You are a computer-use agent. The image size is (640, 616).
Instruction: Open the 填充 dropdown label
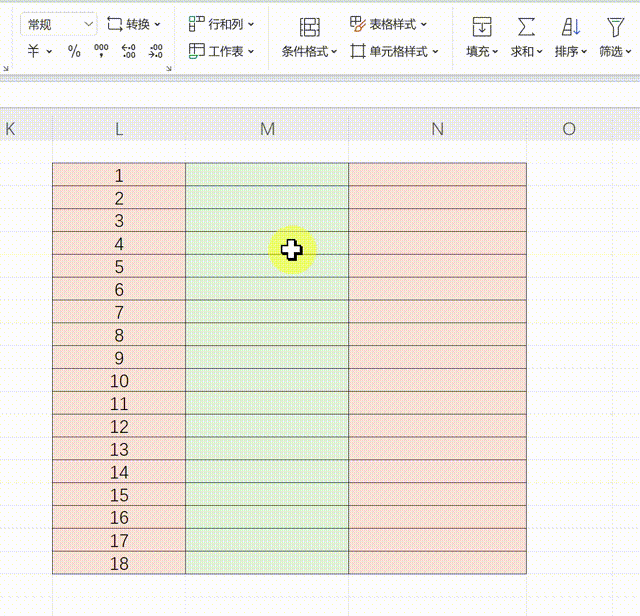pyautogui.click(x=482, y=51)
